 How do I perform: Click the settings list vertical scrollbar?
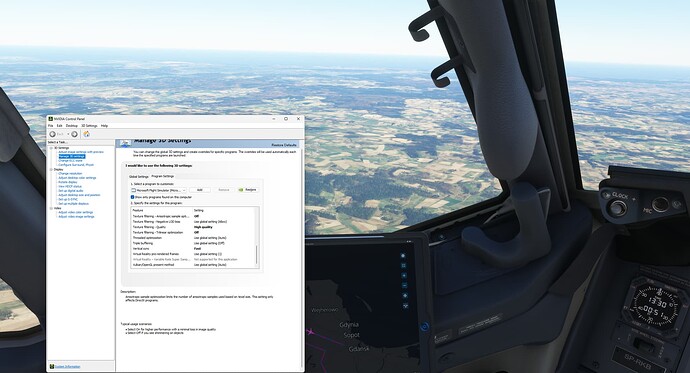pos(257,255)
